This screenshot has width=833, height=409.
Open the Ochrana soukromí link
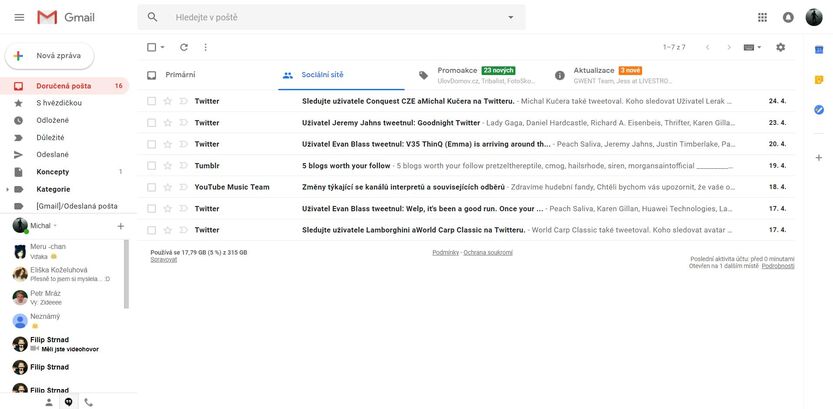click(488, 253)
